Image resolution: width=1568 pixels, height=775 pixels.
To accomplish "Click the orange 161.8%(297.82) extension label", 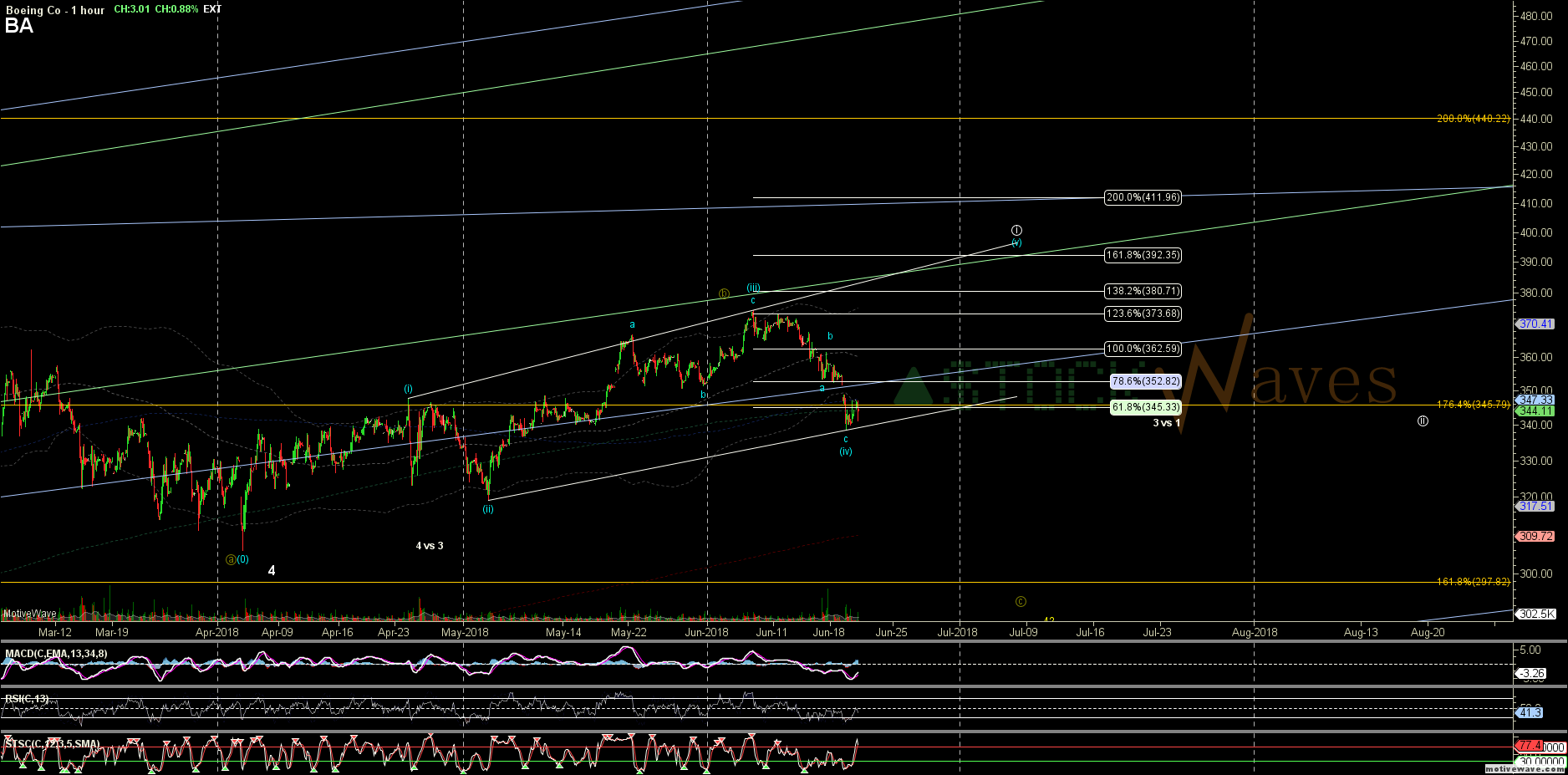I will tap(1474, 582).
